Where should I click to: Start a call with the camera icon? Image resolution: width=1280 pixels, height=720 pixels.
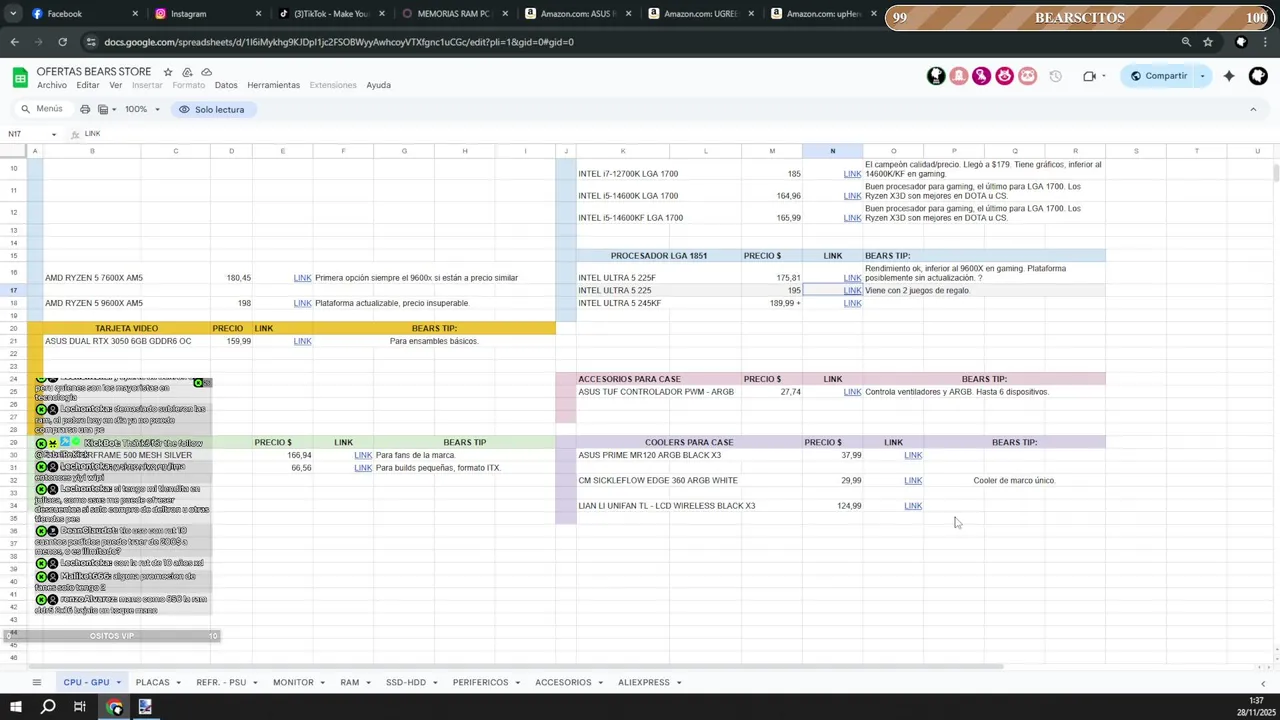(1089, 76)
